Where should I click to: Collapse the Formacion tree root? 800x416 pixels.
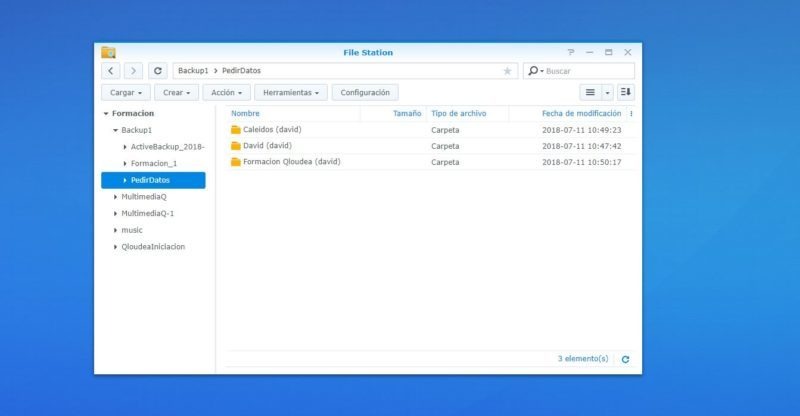tap(106, 113)
